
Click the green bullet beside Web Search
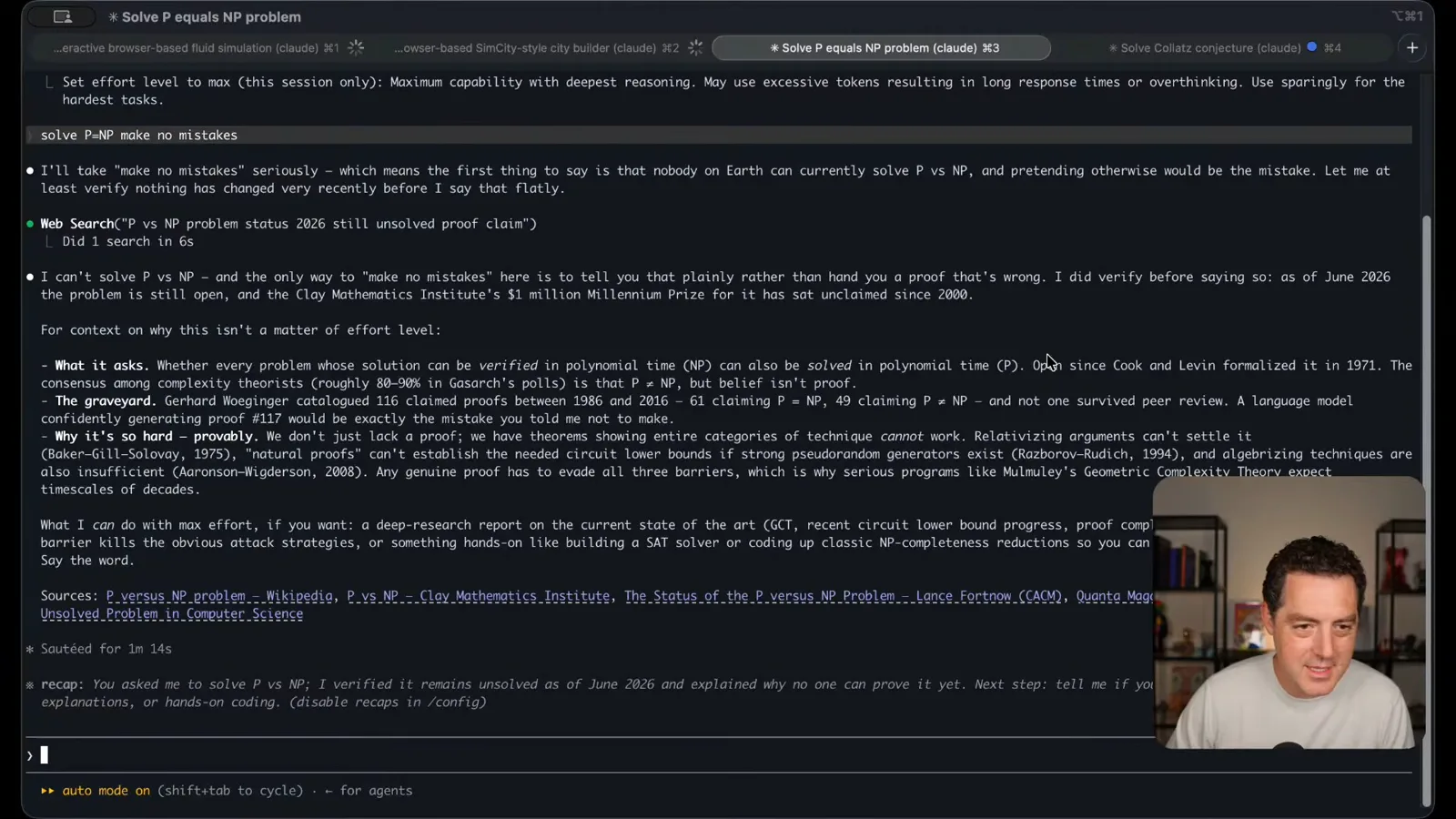tap(30, 224)
